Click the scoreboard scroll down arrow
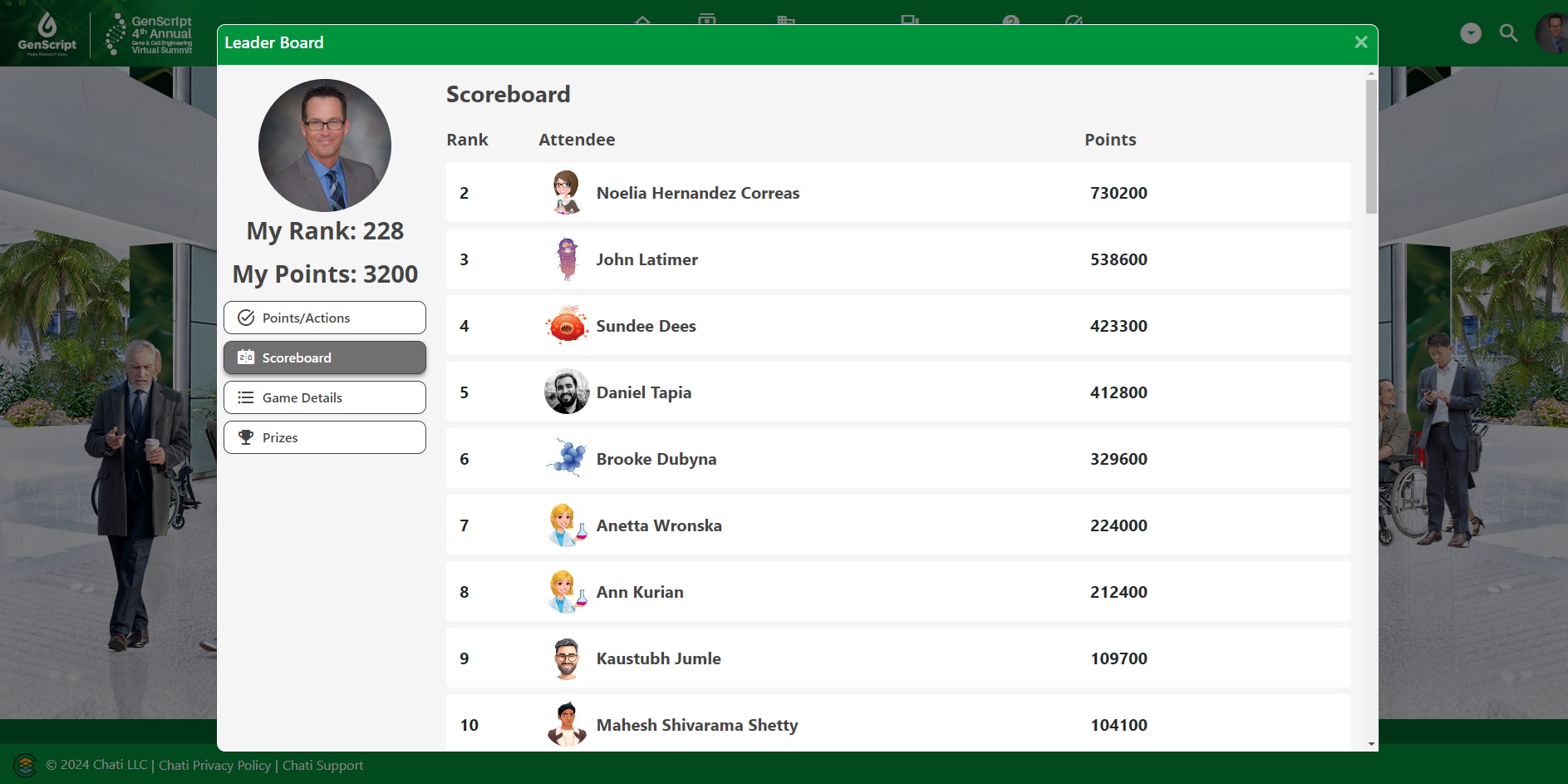The image size is (1568, 784). [1371, 744]
